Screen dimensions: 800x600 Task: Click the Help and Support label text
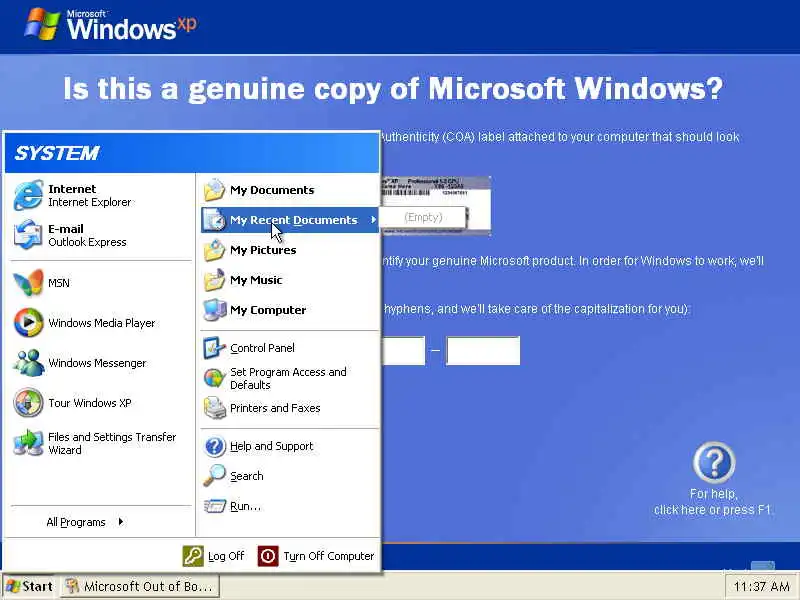coord(271,446)
